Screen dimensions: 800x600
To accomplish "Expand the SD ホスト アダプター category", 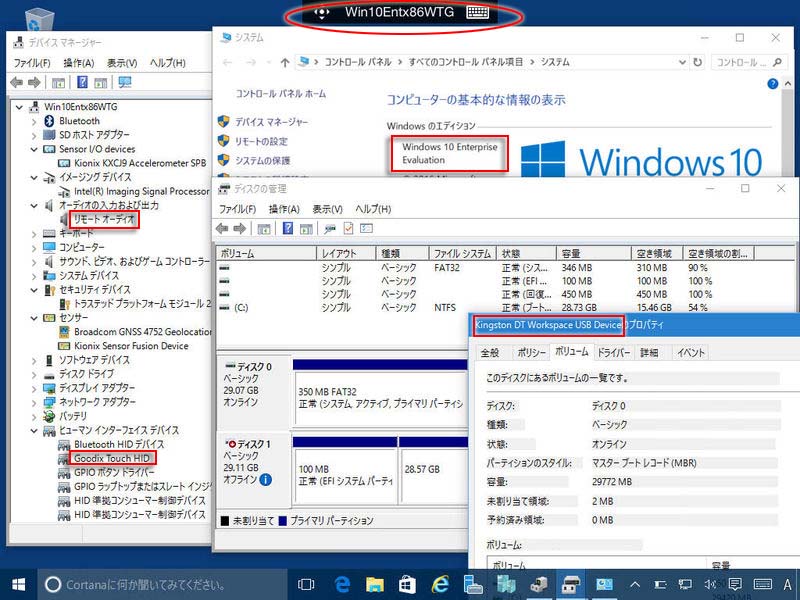I will click(x=34, y=136).
